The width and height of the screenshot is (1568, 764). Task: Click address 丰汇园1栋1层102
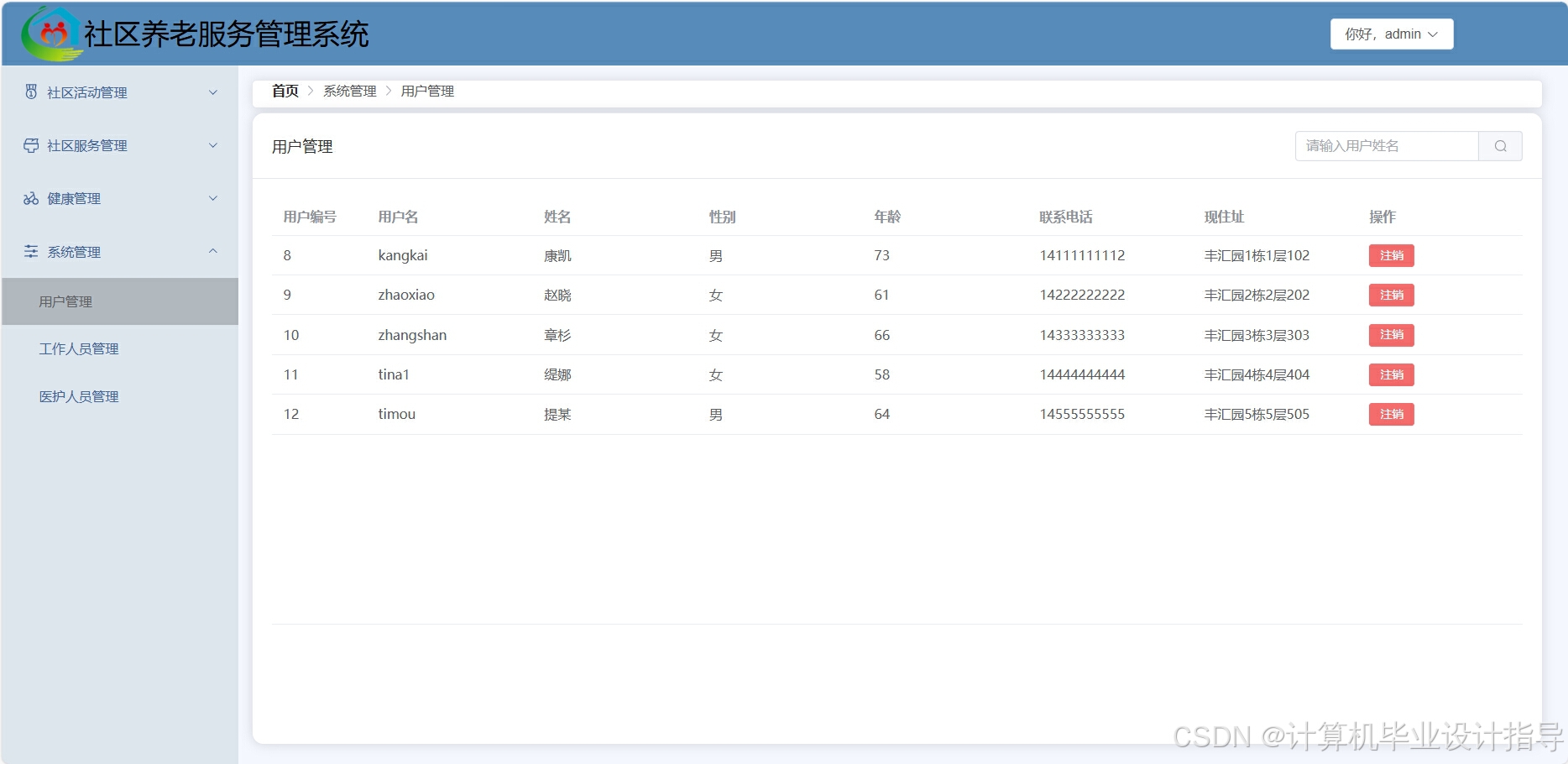coord(1257,255)
